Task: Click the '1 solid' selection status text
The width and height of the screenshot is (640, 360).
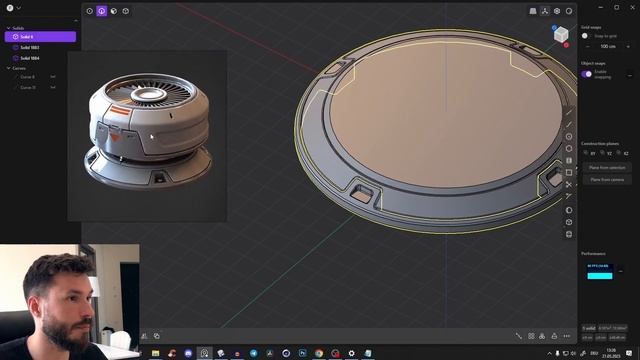Action: click(589, 328)
